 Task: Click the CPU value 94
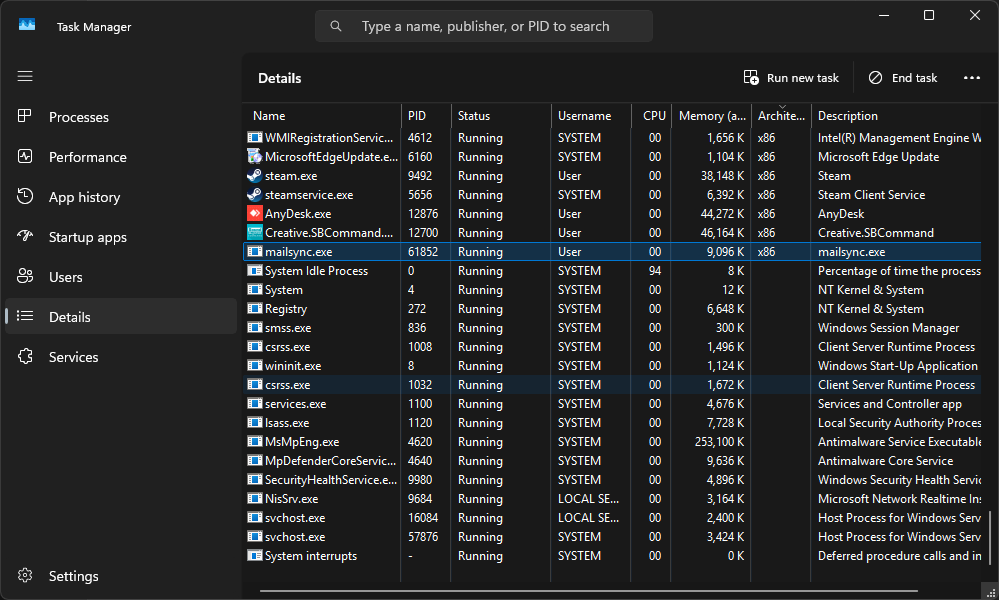(655, 271)
